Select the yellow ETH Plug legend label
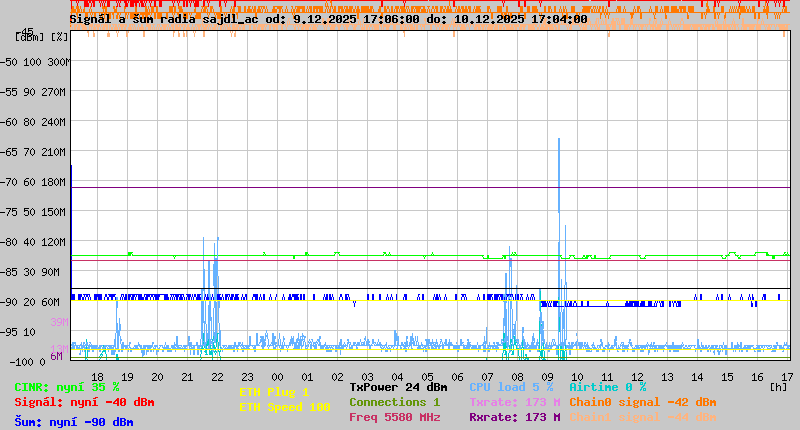The height and width of the screenshot is (430, 800). 274,392
